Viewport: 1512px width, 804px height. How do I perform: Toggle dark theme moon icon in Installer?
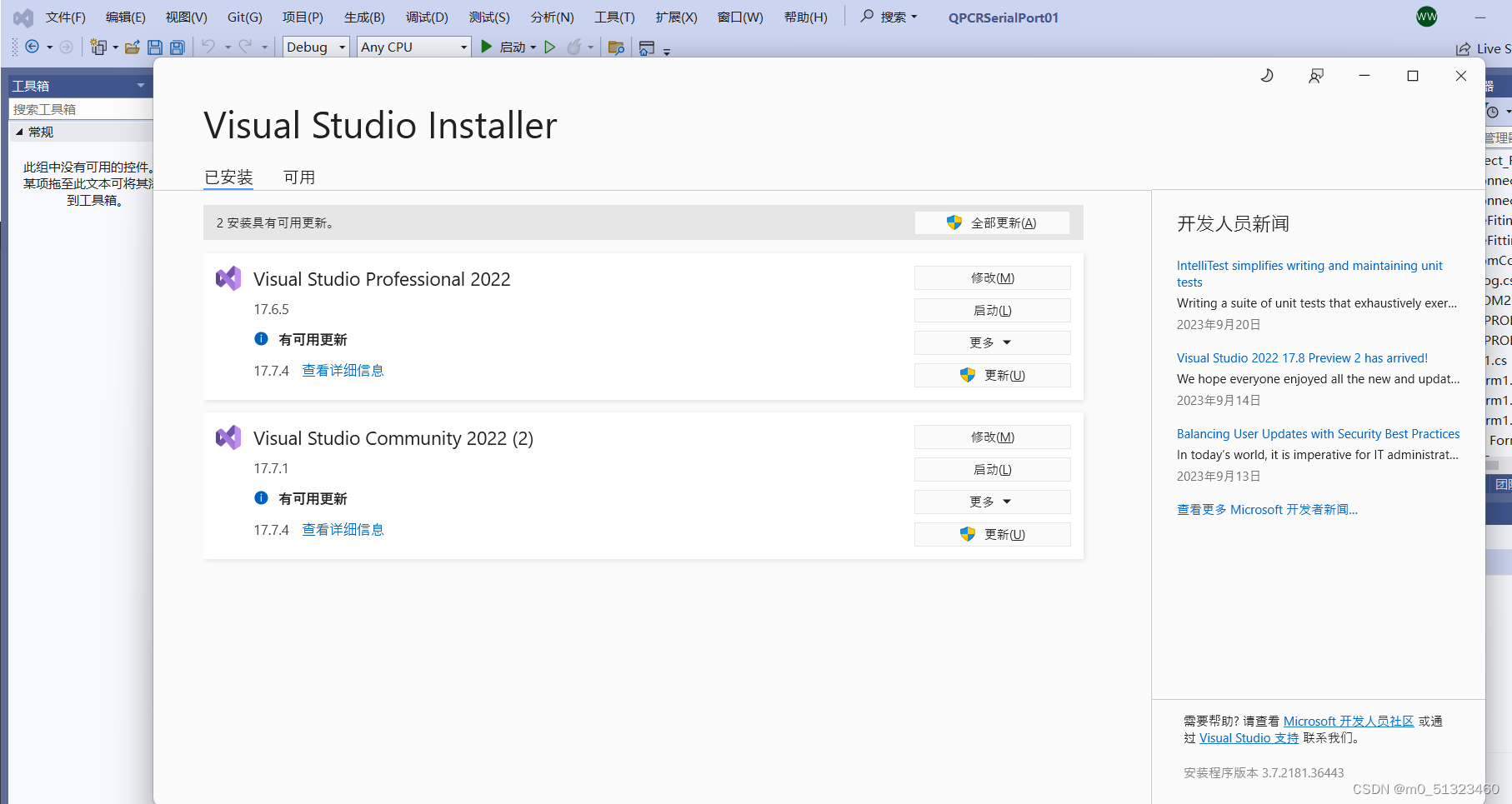1267,76
